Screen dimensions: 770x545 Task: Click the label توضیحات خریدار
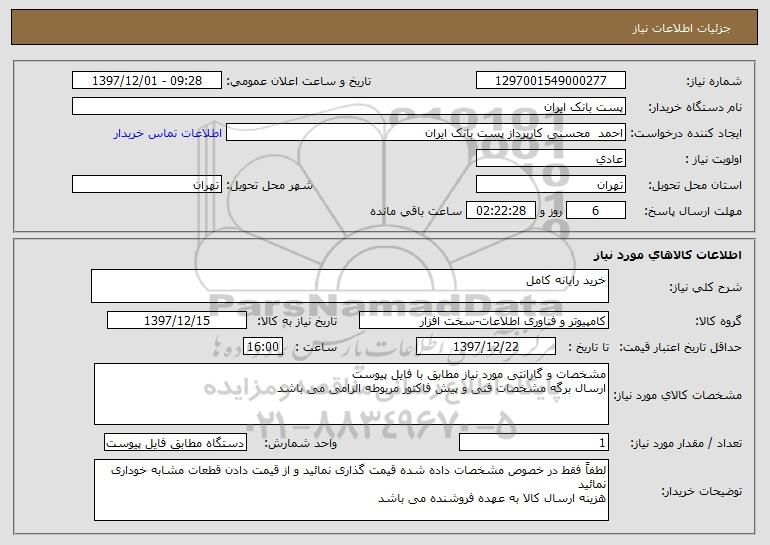701,490
